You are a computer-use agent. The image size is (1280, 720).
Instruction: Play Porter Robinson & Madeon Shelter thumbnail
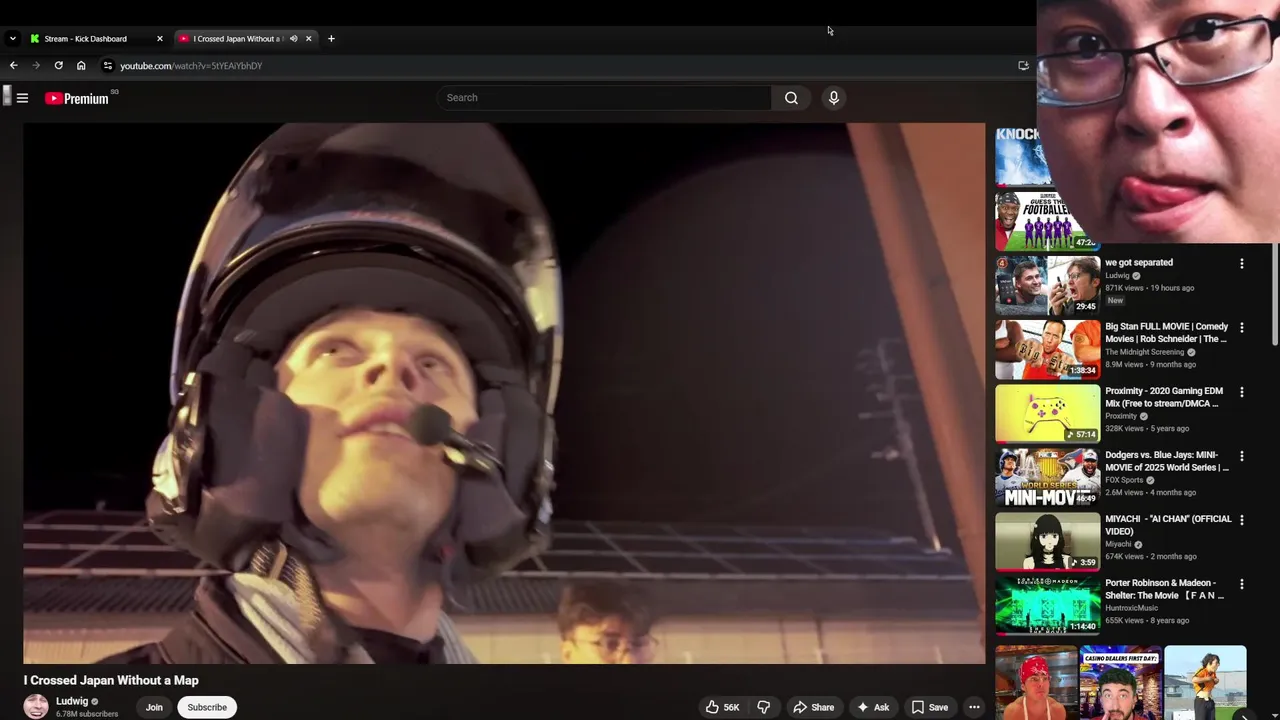1047,605
